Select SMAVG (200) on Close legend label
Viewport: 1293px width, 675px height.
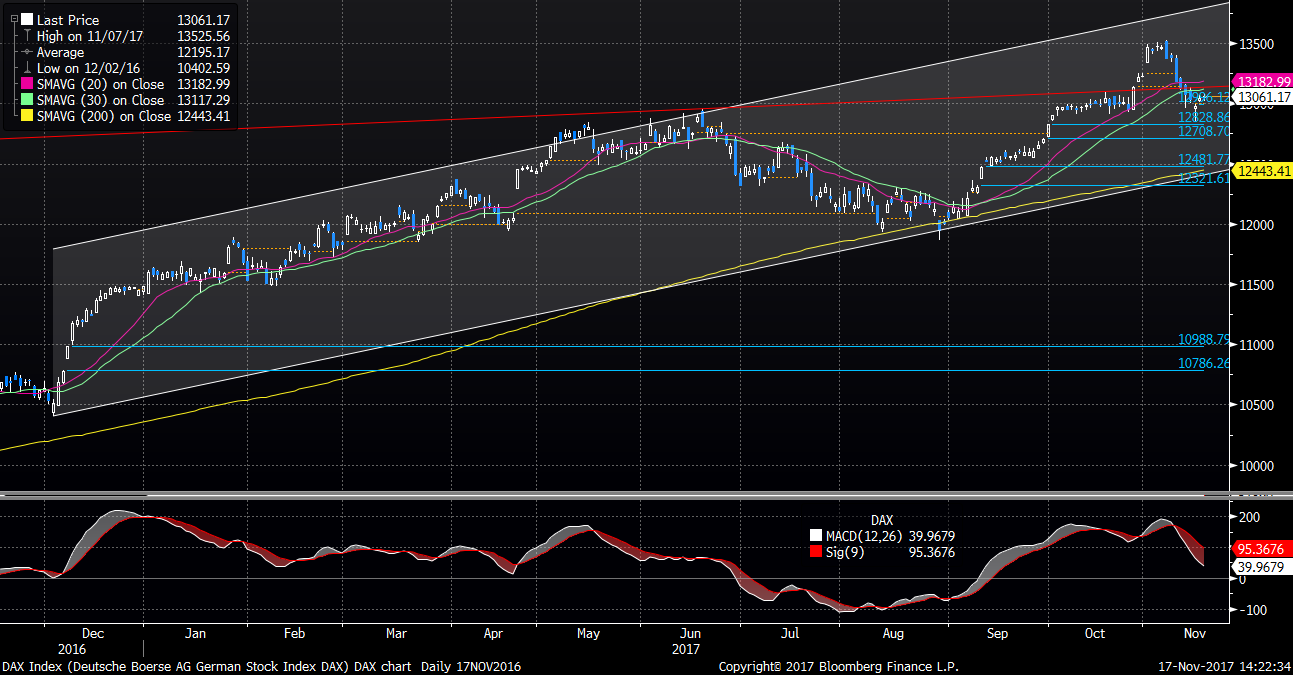point(104,116)
